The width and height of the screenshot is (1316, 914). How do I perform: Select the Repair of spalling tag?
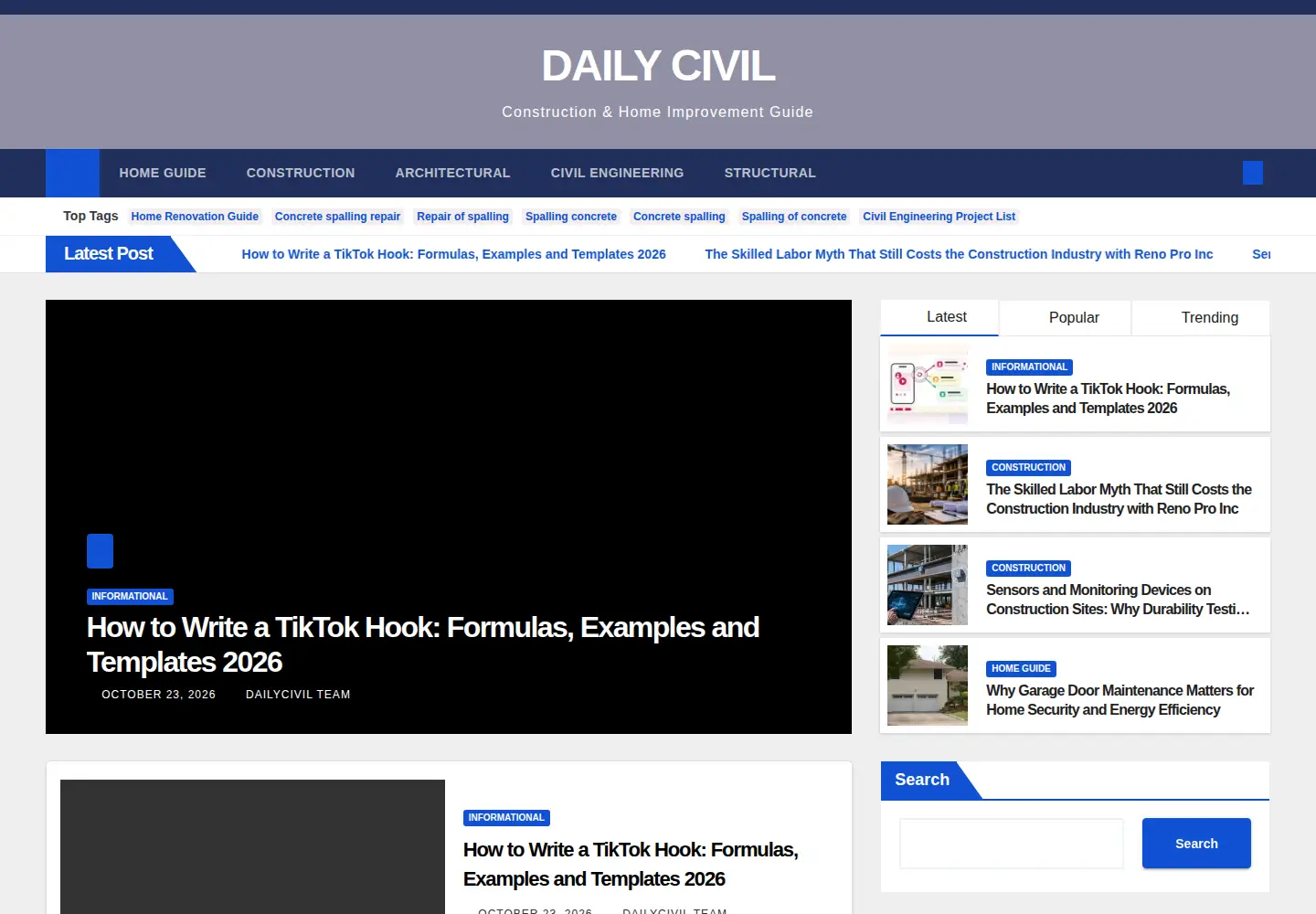coord(462,217)
